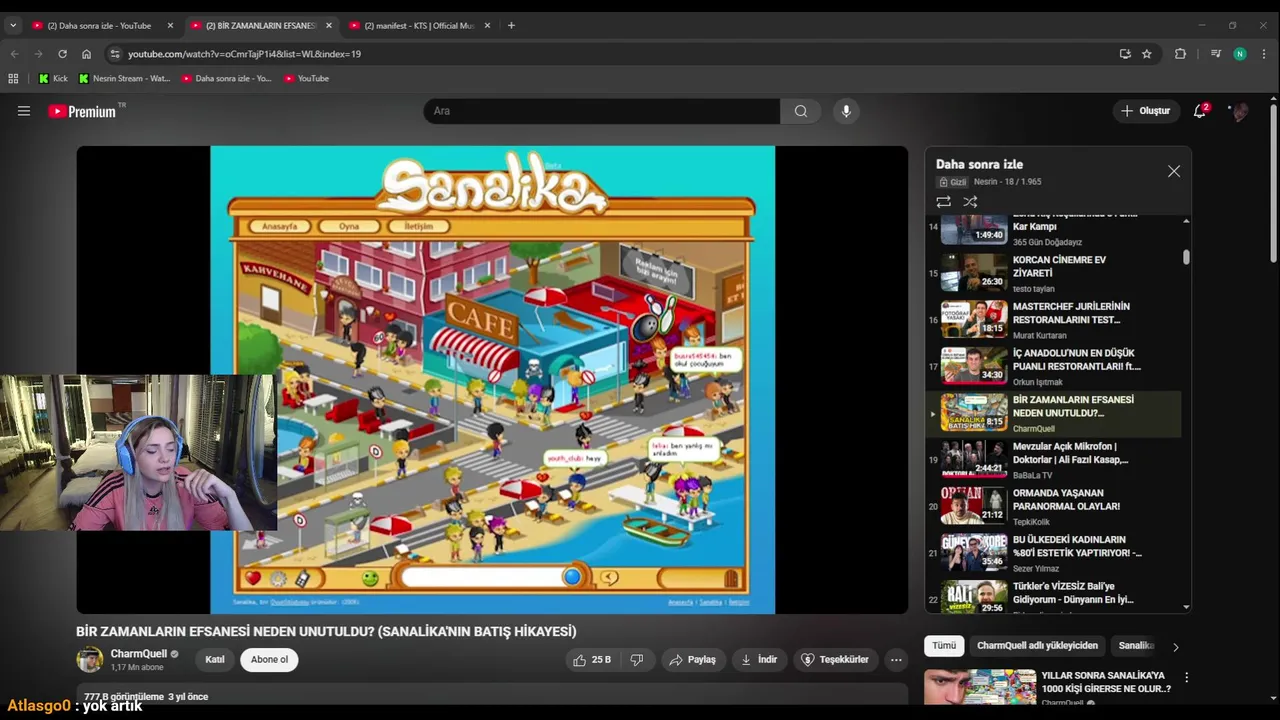Play İÇ ANADOLU'NUN EN DÜŞÜK playlist item
The image size is (1280, 720).
pos(1055,365)
